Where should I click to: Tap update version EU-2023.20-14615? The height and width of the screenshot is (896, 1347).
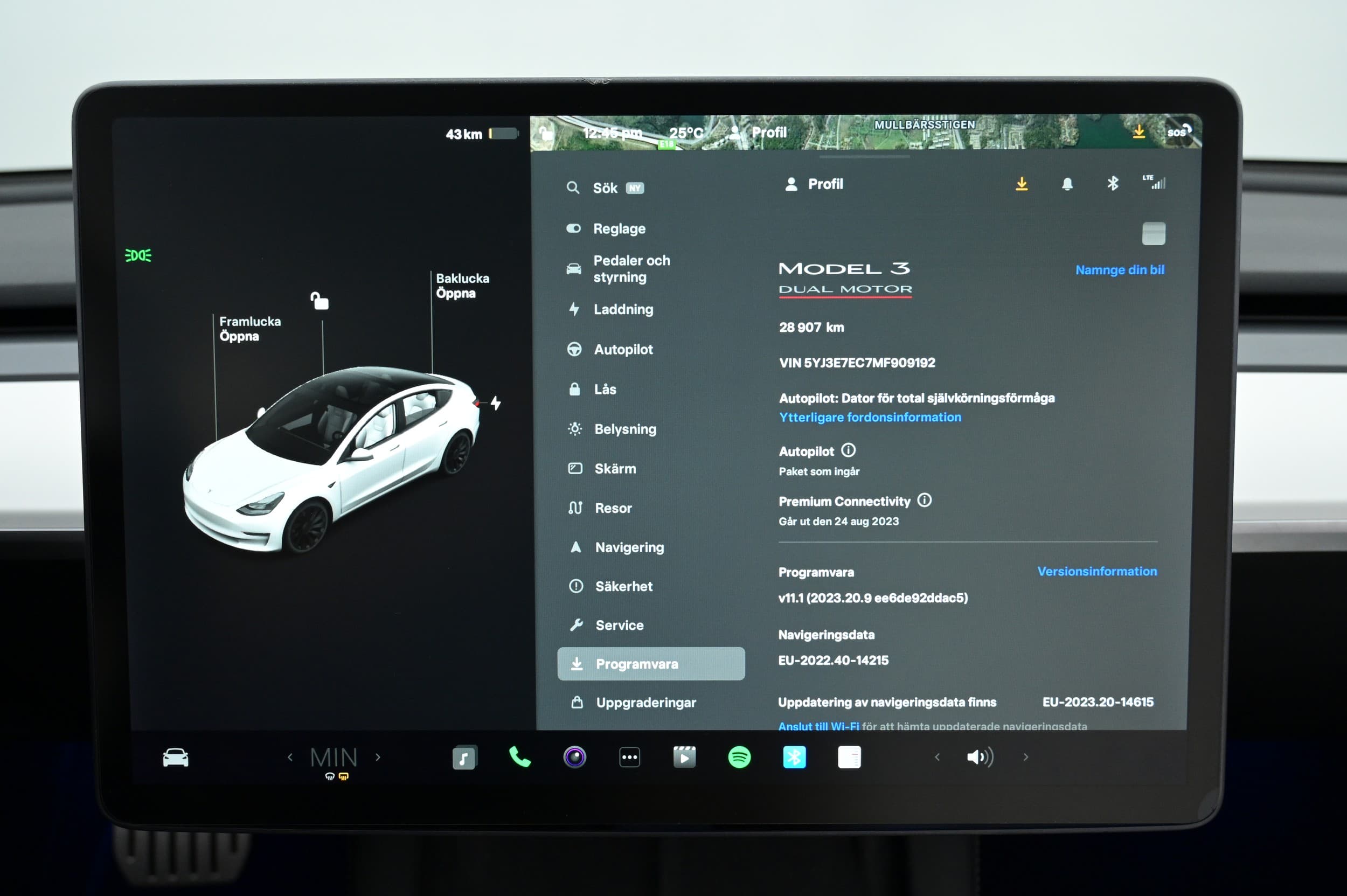pyautogui.click(x=1097, y=701)
